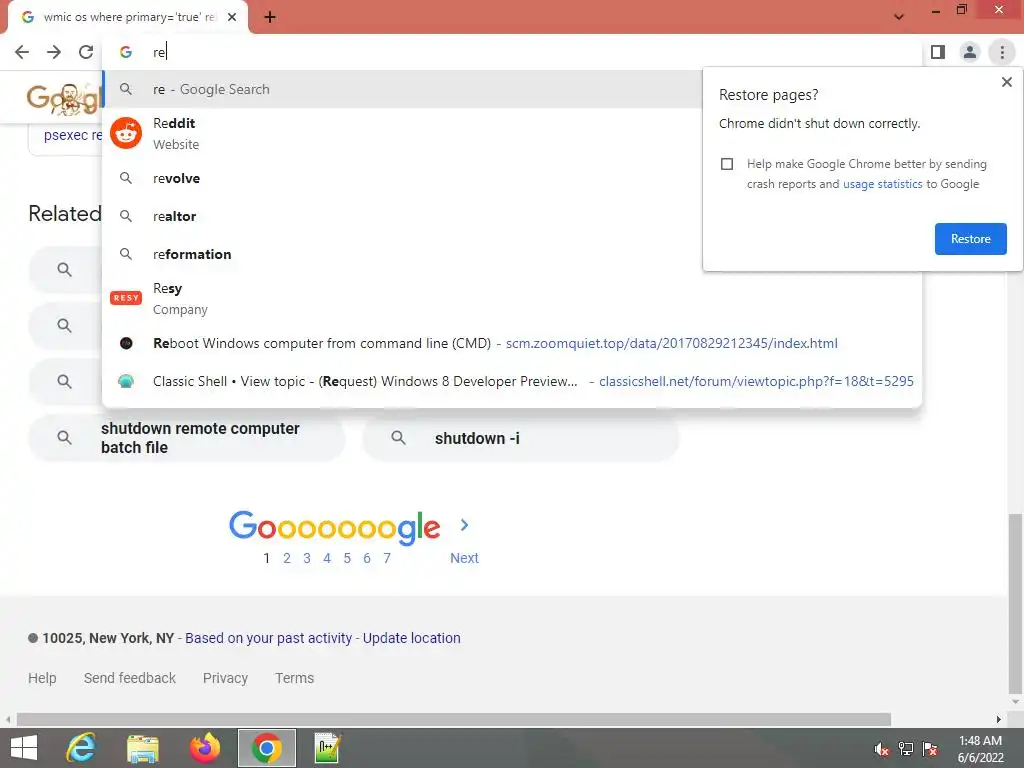Click the Action Center flag tray icon

click(x=930, y=749)
